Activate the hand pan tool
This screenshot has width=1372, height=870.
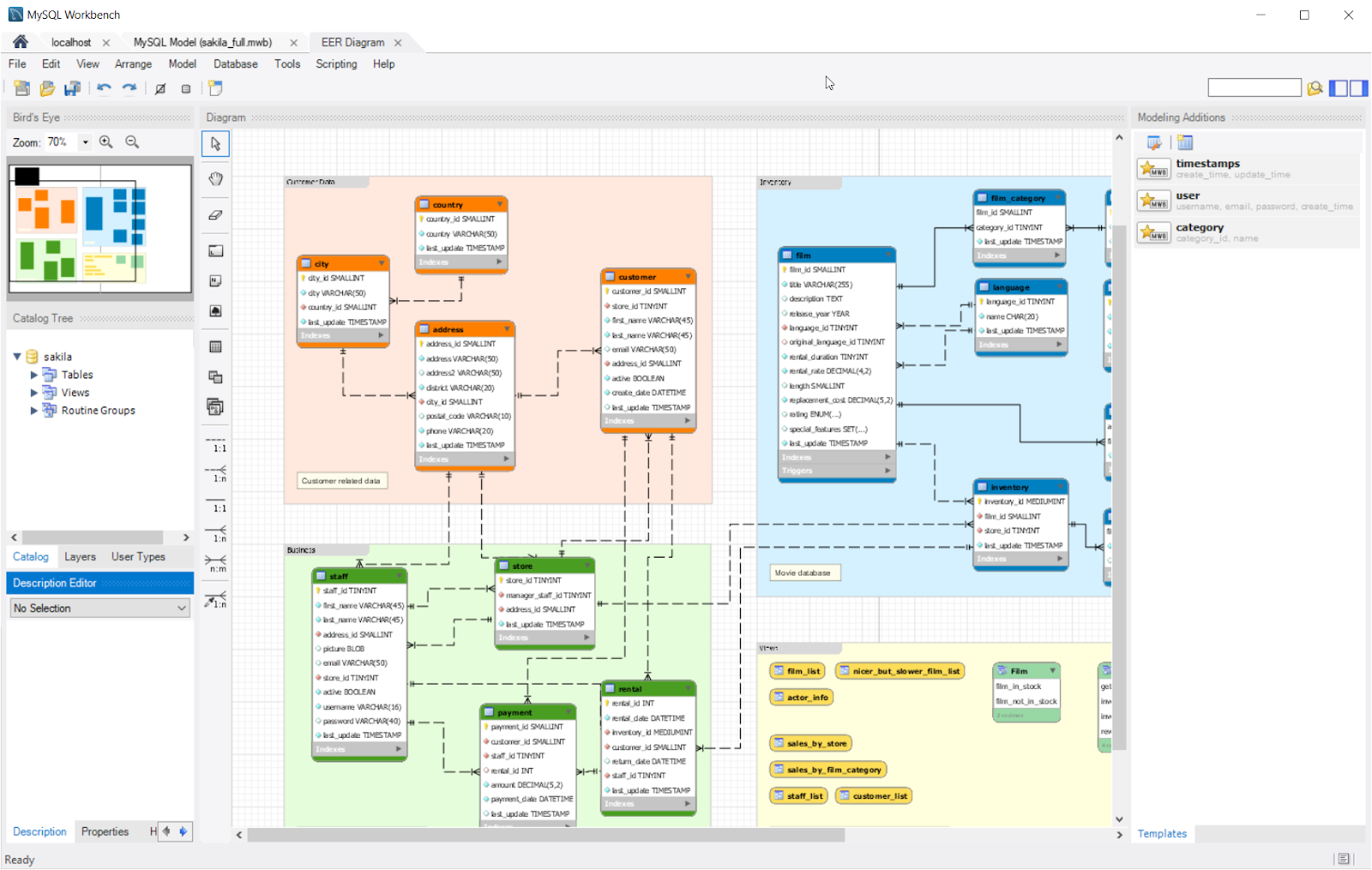[x=214, y=178]
